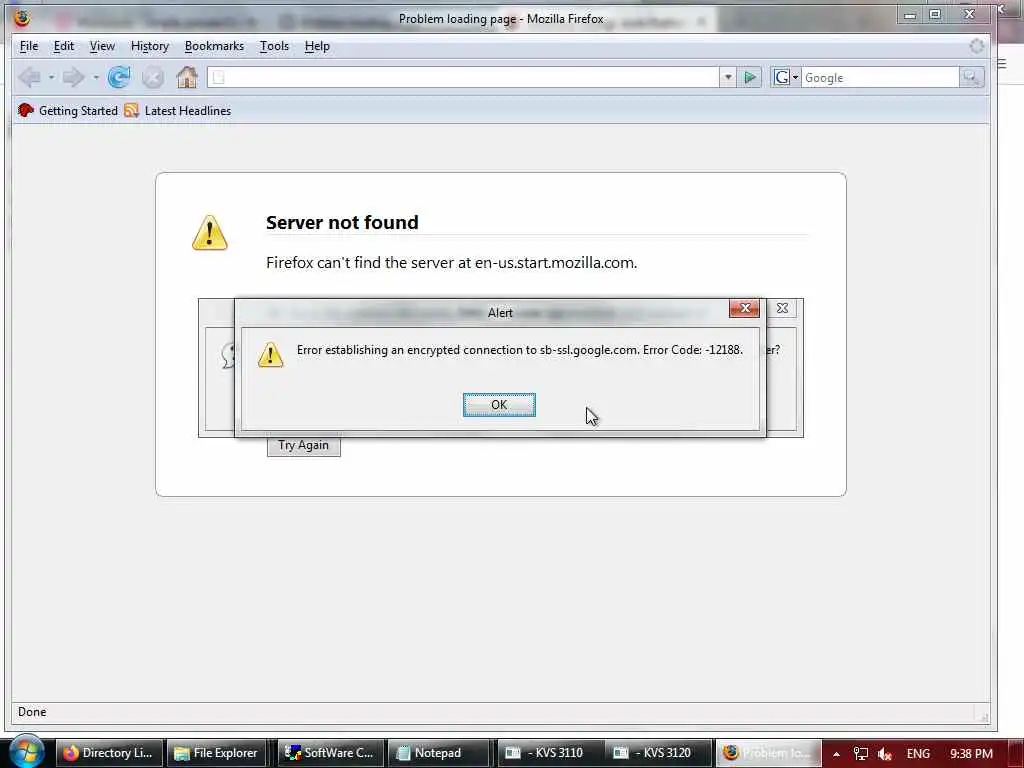Screen dimensions: 1024x768
Task: Switch to Notepad taskbar window
Action: click(x=438, y=753)
